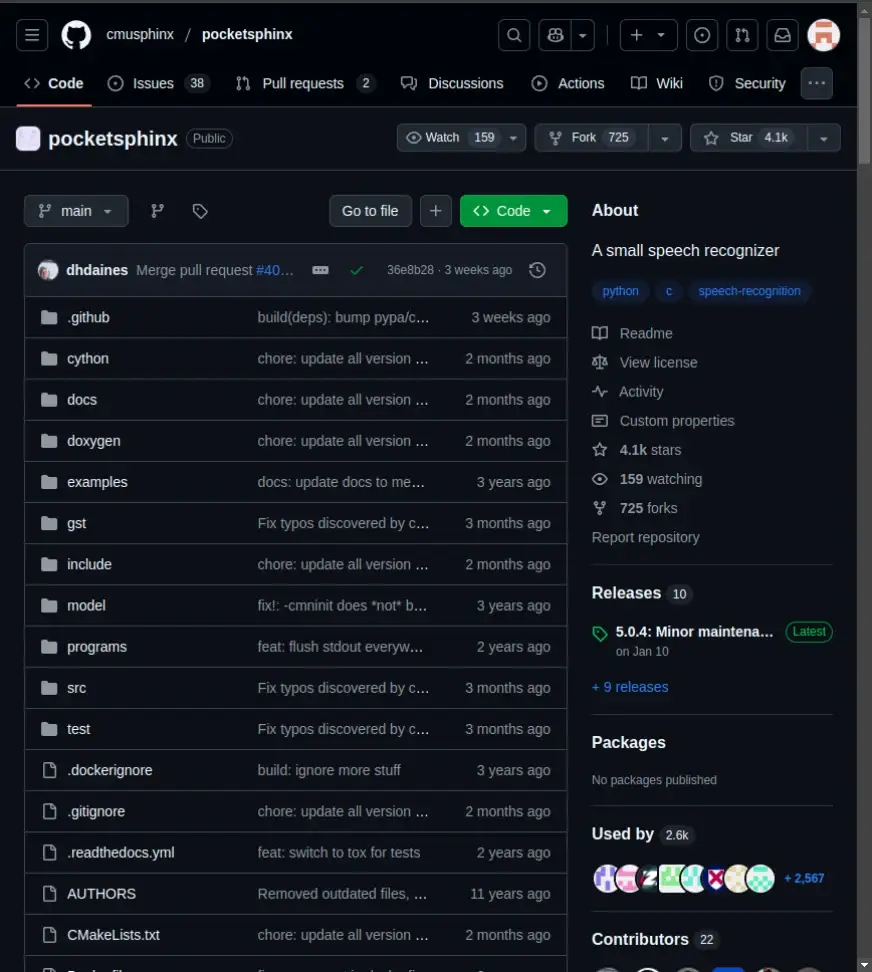
Task: Open the .dockerignore file
Action: pos(110,770)
